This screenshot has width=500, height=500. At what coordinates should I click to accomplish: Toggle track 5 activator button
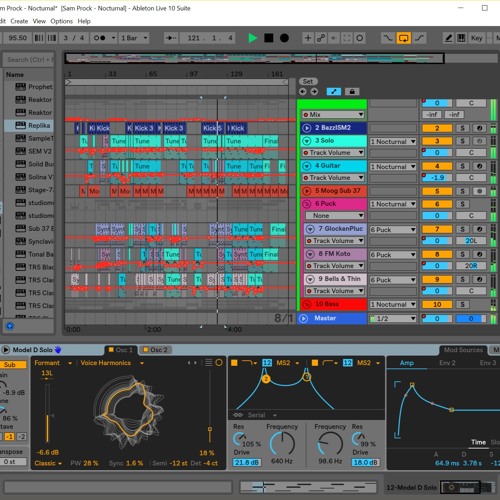[x=437, y=191]
